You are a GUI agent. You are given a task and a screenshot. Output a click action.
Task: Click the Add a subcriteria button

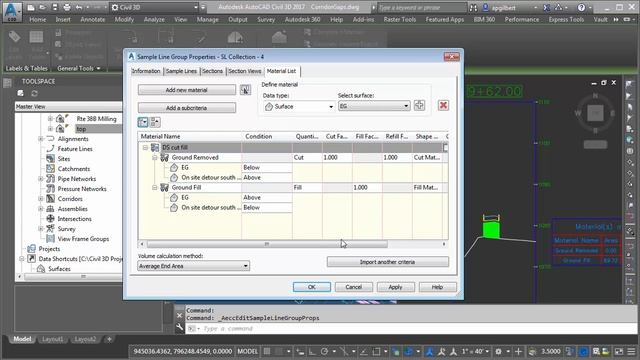[187, 108]
